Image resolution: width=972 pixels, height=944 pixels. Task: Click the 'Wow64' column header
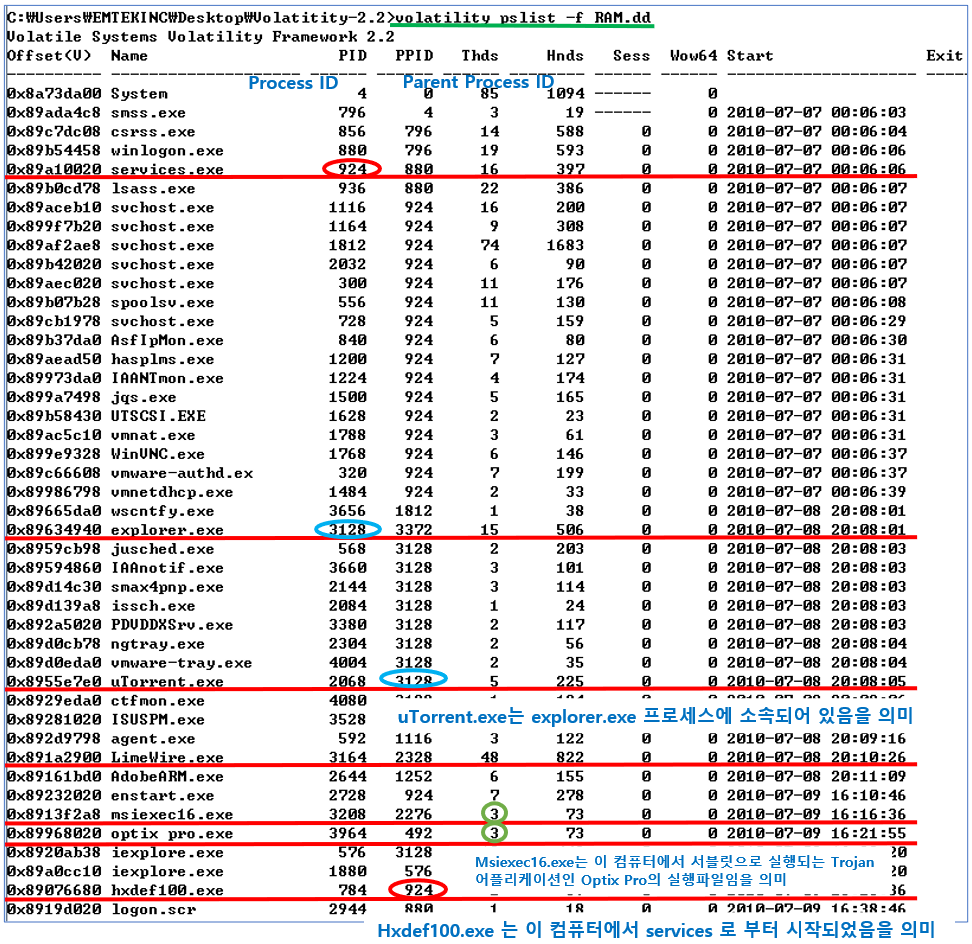(693, 56)
